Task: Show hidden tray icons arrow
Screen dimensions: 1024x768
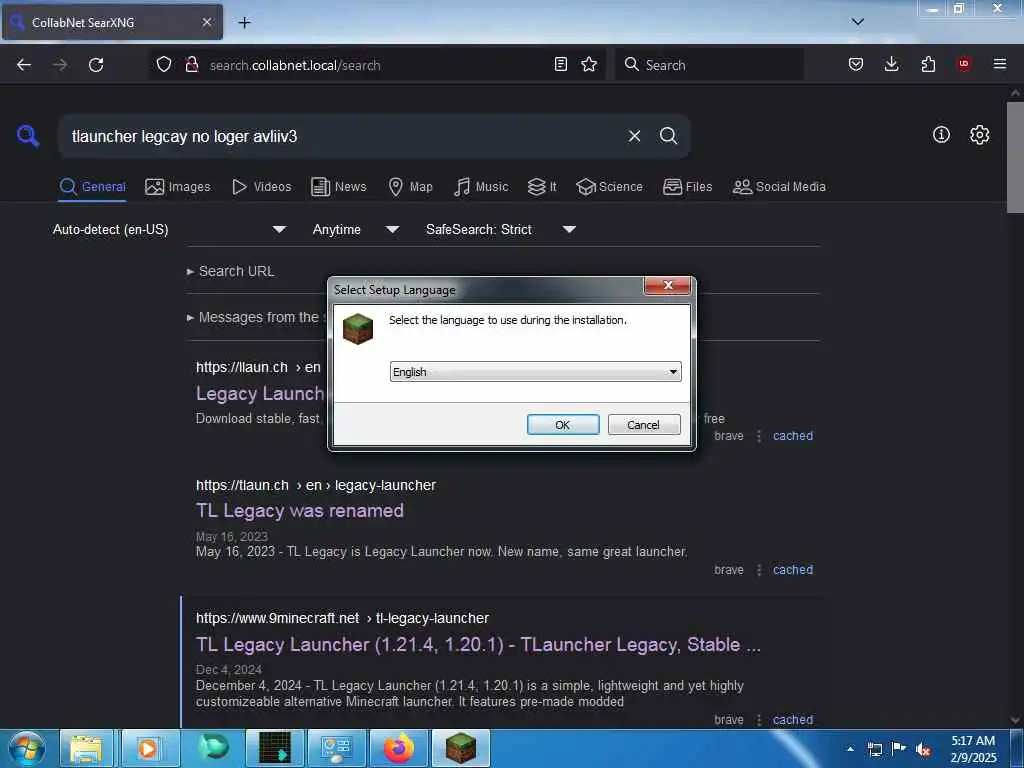Action: [850, 749]
